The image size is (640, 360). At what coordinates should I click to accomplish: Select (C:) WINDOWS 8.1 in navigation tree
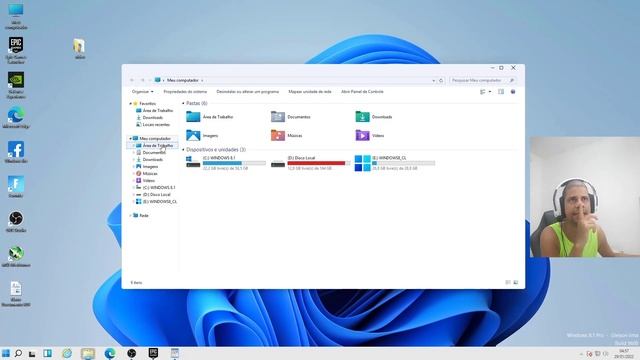pyautogui.click(x=156, y=187)
